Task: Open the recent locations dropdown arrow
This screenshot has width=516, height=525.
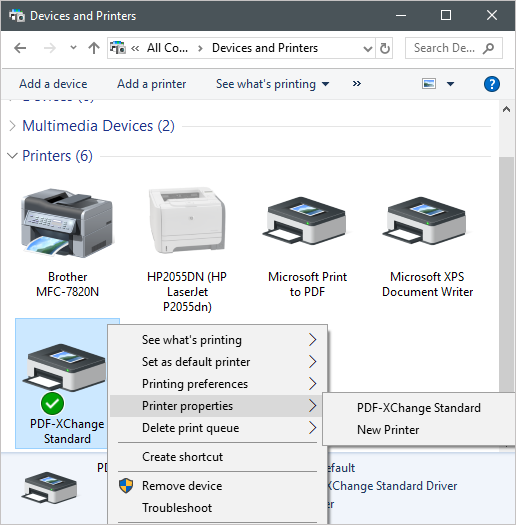Action: [73, 48]
